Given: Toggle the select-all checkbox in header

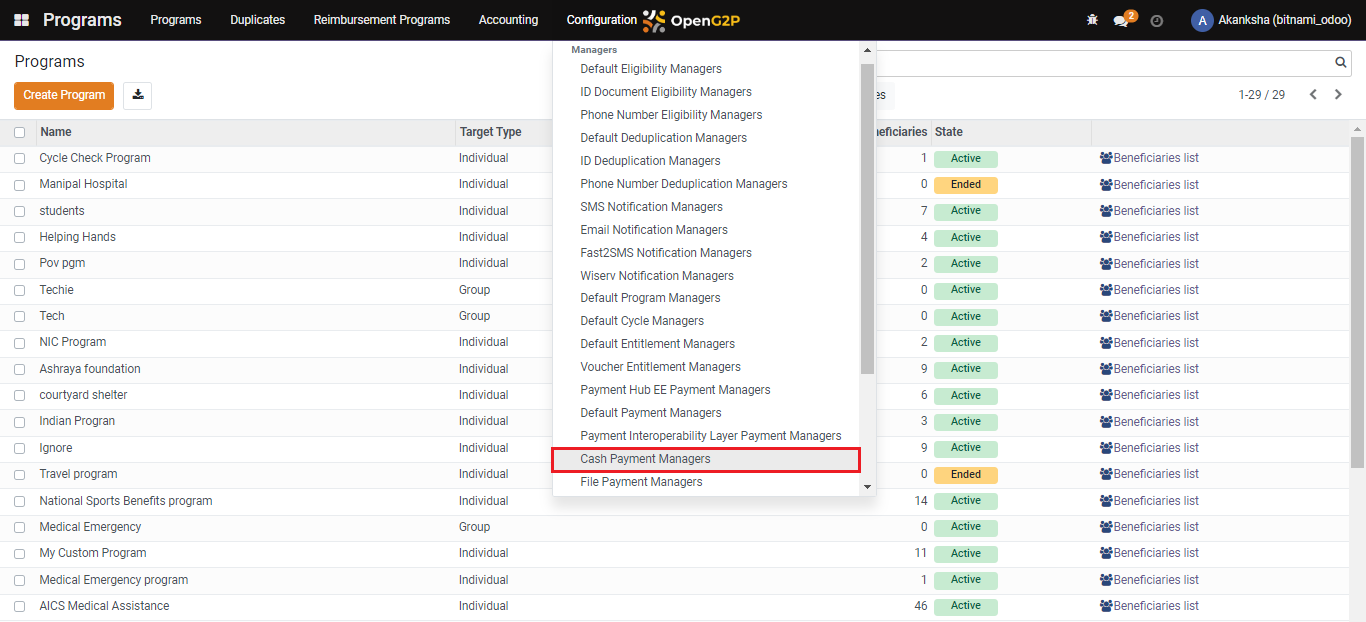Looking at the screenshot, I should (20, 132).
